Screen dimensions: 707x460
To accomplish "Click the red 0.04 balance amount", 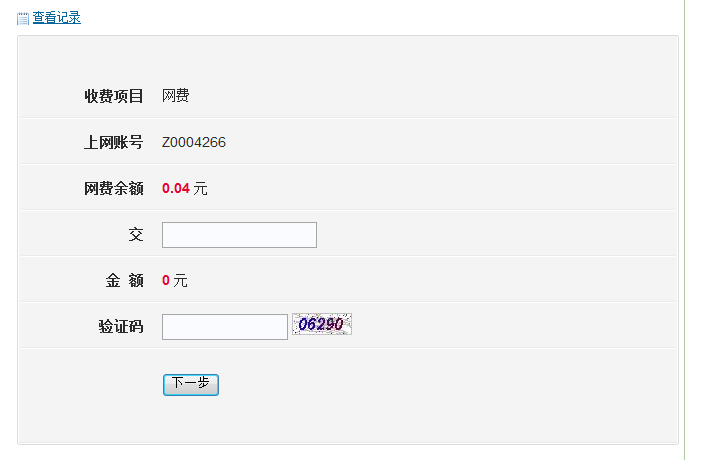I will click(175, 188).
